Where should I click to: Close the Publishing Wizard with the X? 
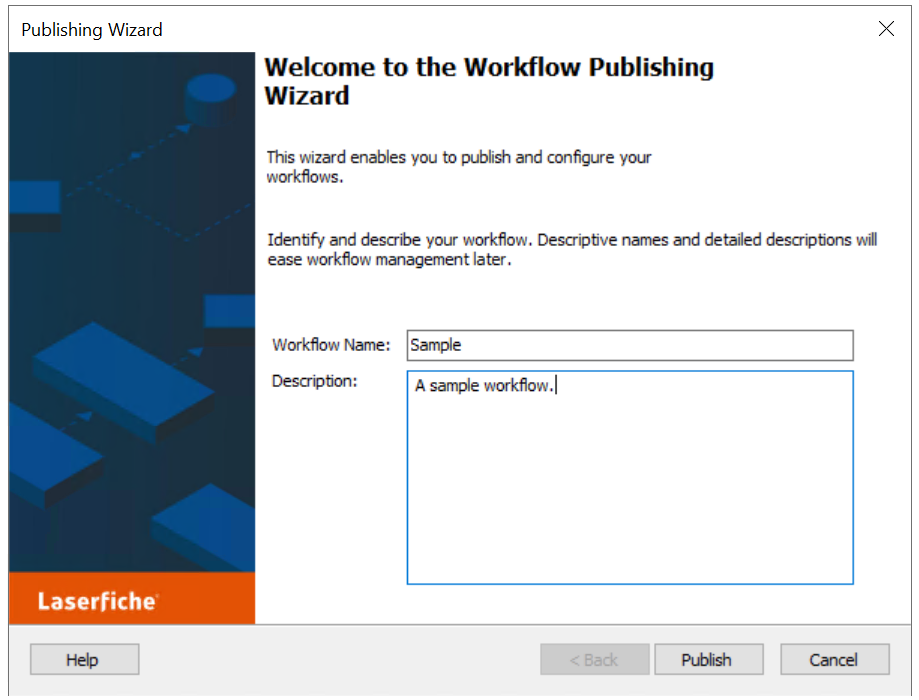886,29
